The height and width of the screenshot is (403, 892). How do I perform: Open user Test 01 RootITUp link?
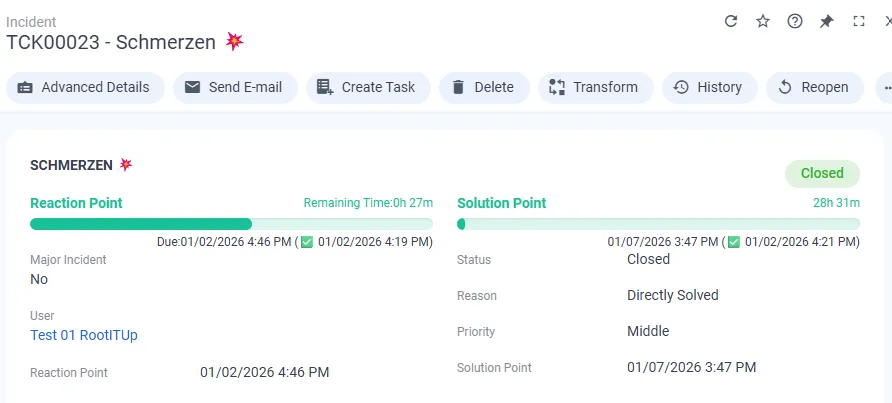point(84,335)
